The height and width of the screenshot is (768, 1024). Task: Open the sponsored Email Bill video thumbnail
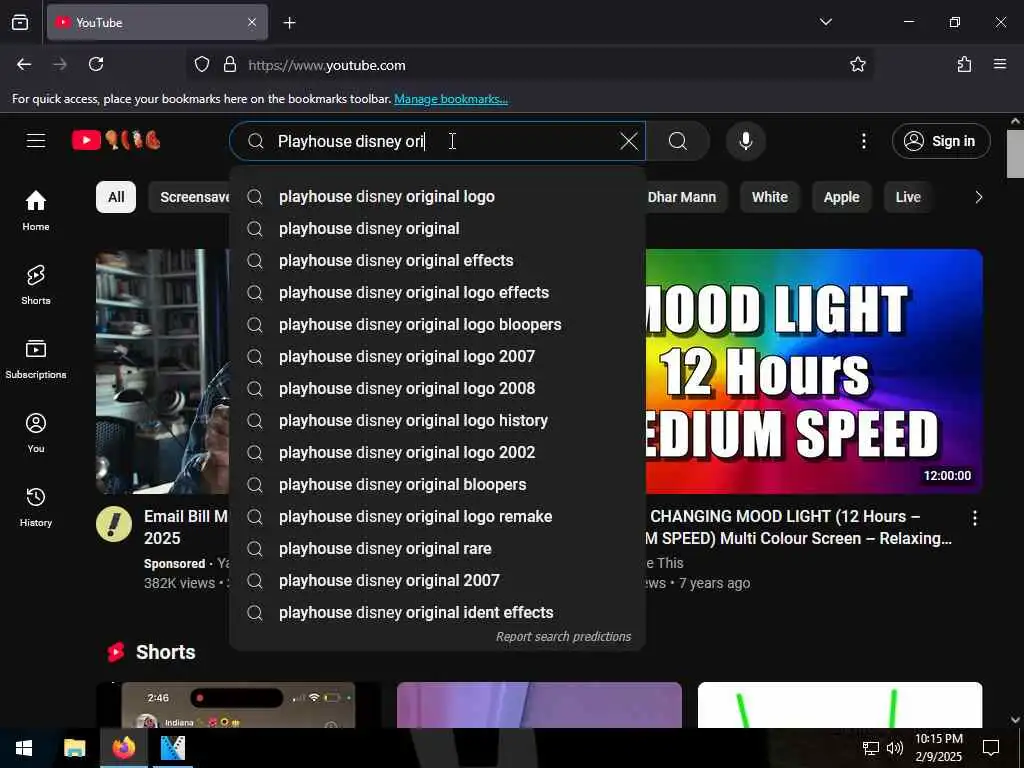click(x=163, y=371)
